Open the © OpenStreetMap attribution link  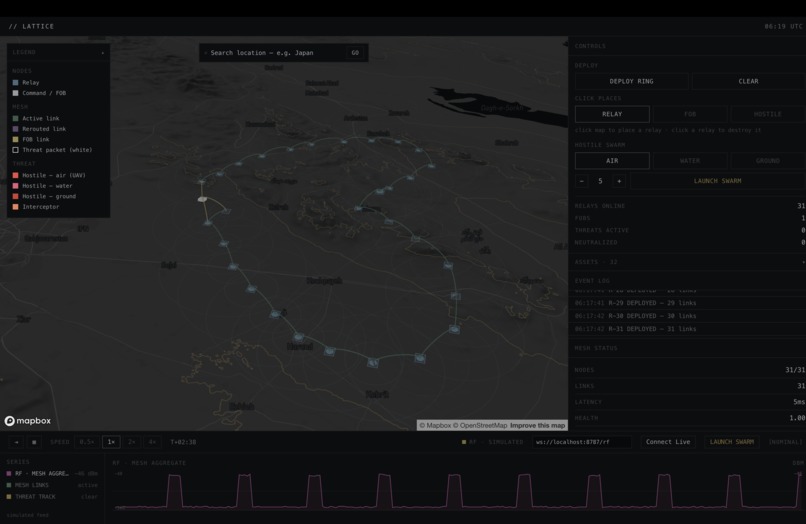(480, 426)
